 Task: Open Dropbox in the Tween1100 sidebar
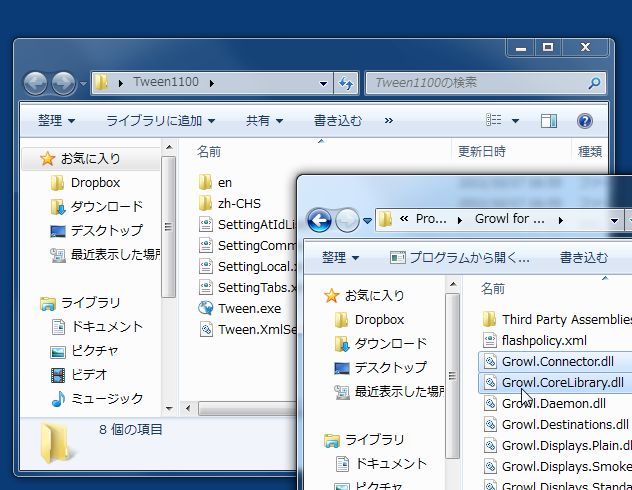coord(85,183)
